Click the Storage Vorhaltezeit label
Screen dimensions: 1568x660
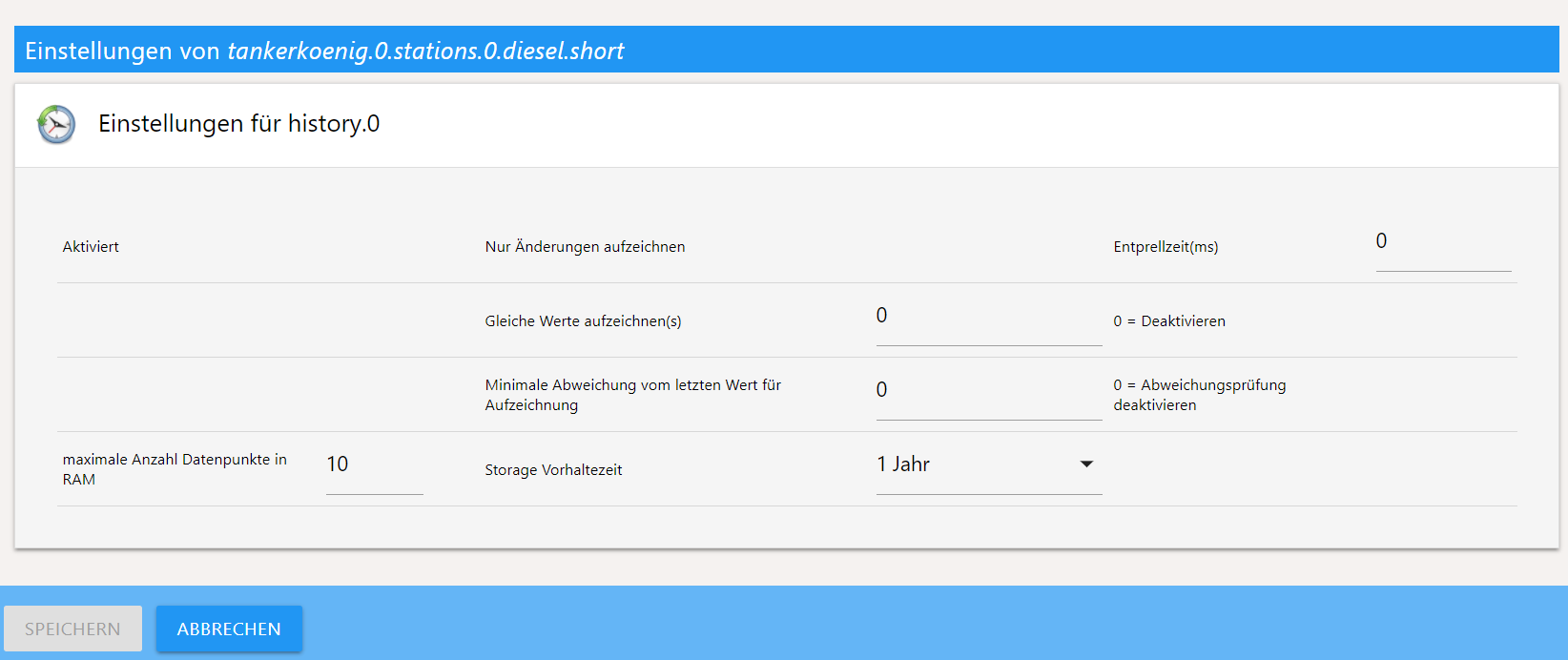pyautogui.click(x=553, y=470)
